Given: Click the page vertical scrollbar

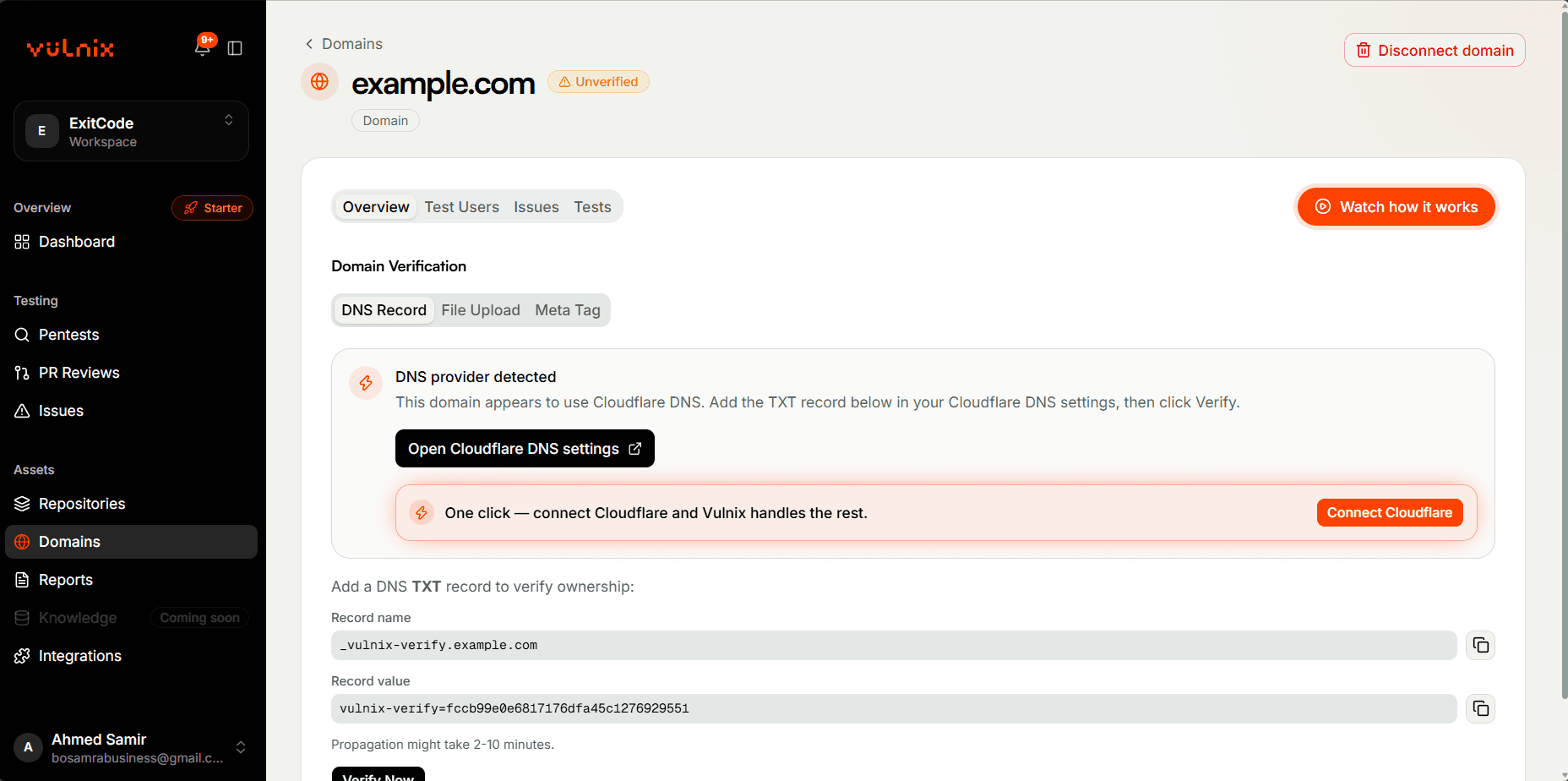Looking at the screenshot, I should coord(1563,355).
